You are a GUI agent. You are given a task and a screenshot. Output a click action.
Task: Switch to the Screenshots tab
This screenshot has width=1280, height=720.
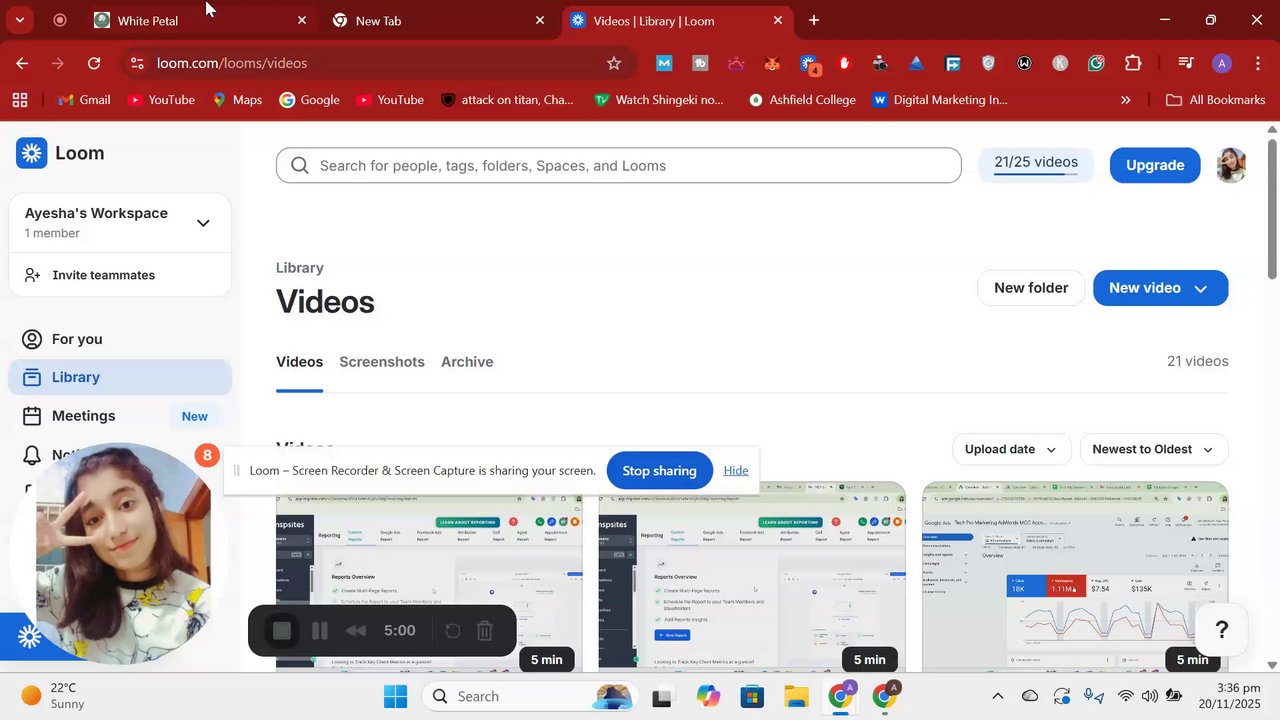[x=382, y=362]
